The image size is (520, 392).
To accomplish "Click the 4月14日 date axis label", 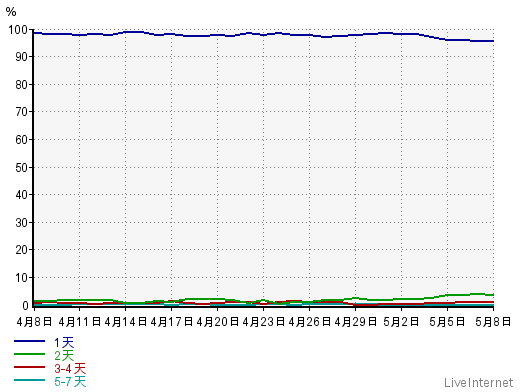I will 126,322.
